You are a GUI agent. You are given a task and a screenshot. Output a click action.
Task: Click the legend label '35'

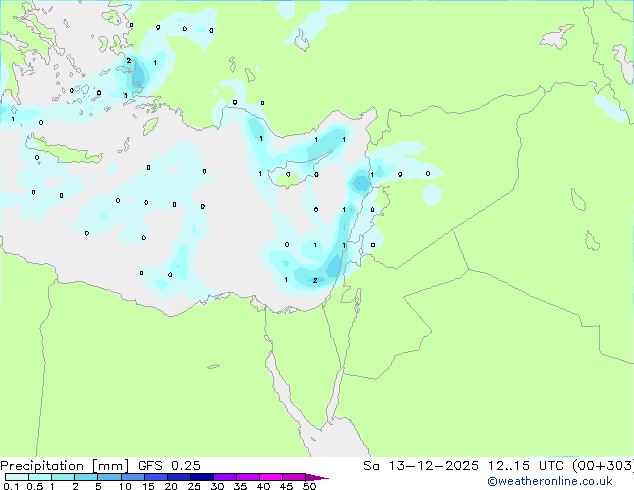pos(240,486)
